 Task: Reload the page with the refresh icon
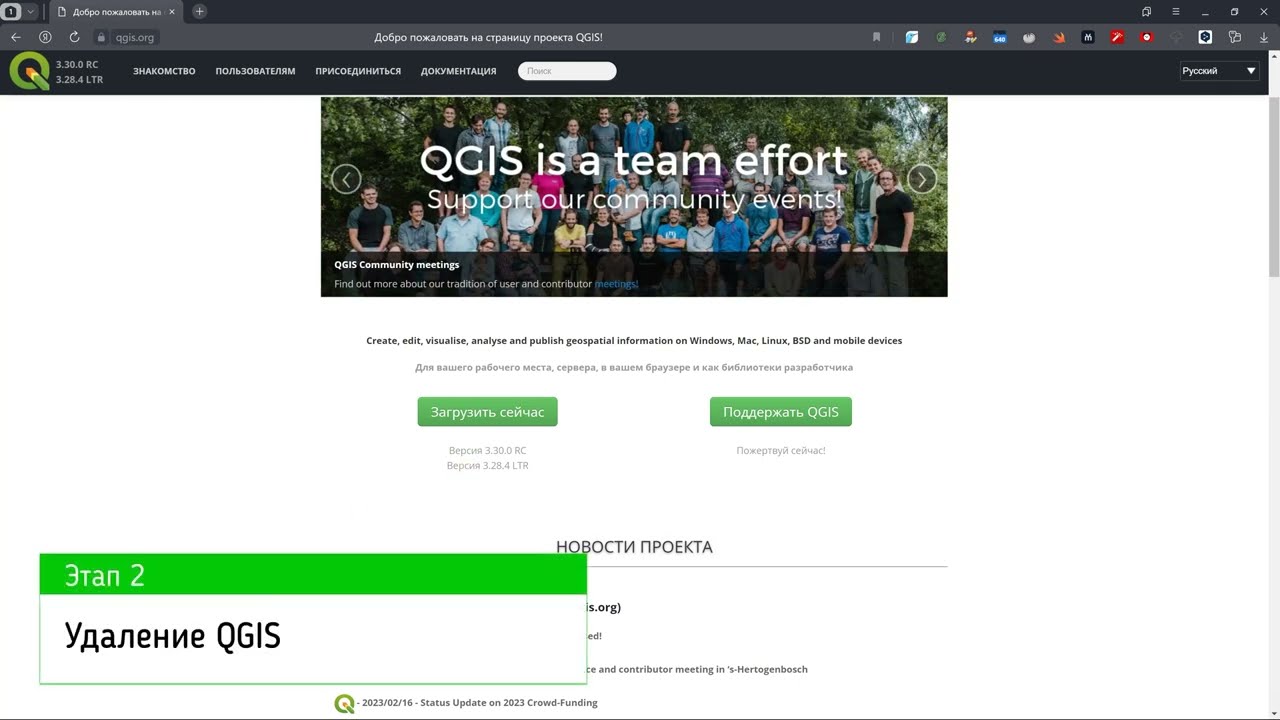(74, 37)
